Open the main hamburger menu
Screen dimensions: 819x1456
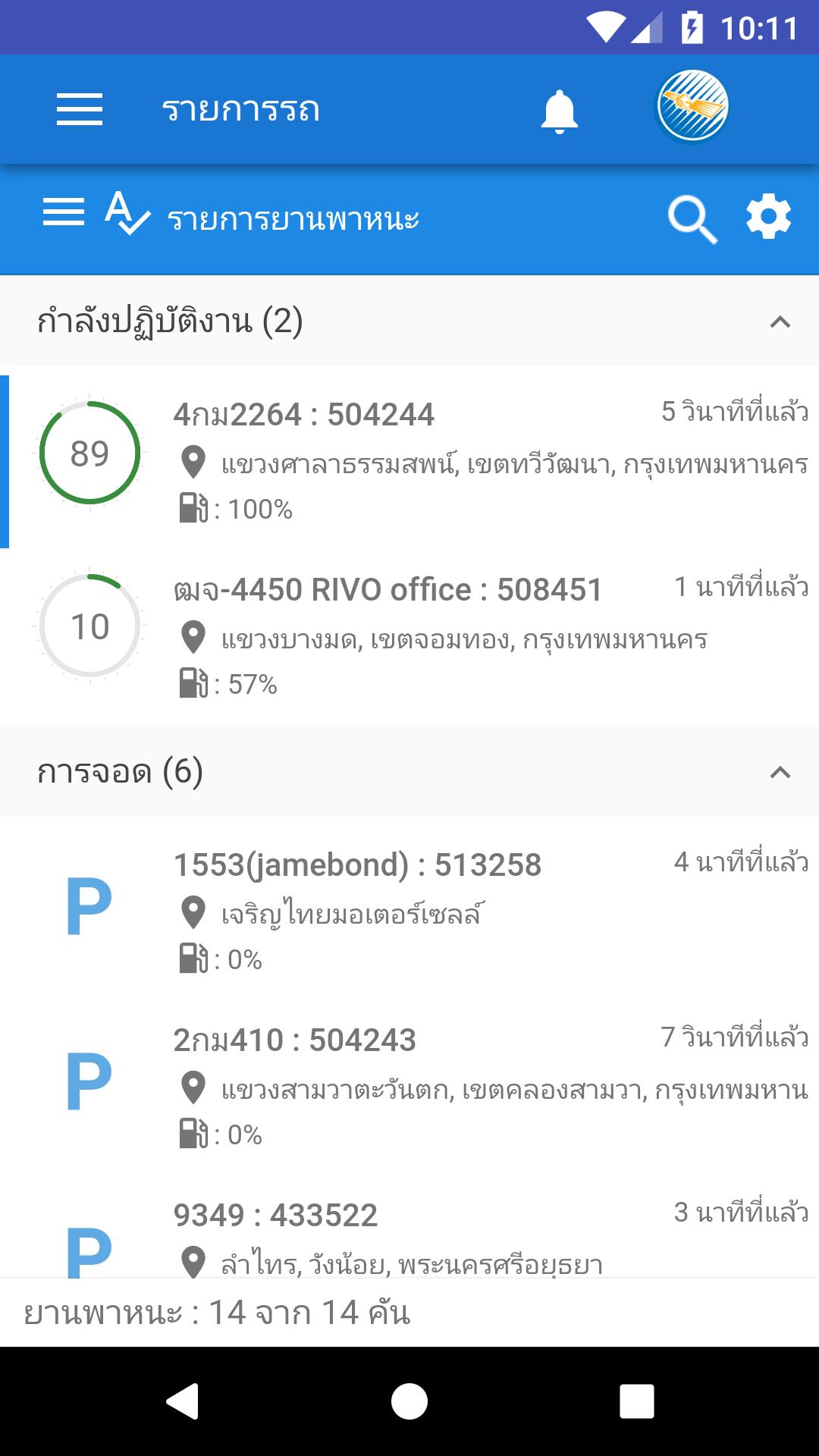click(x=80, y=109)
